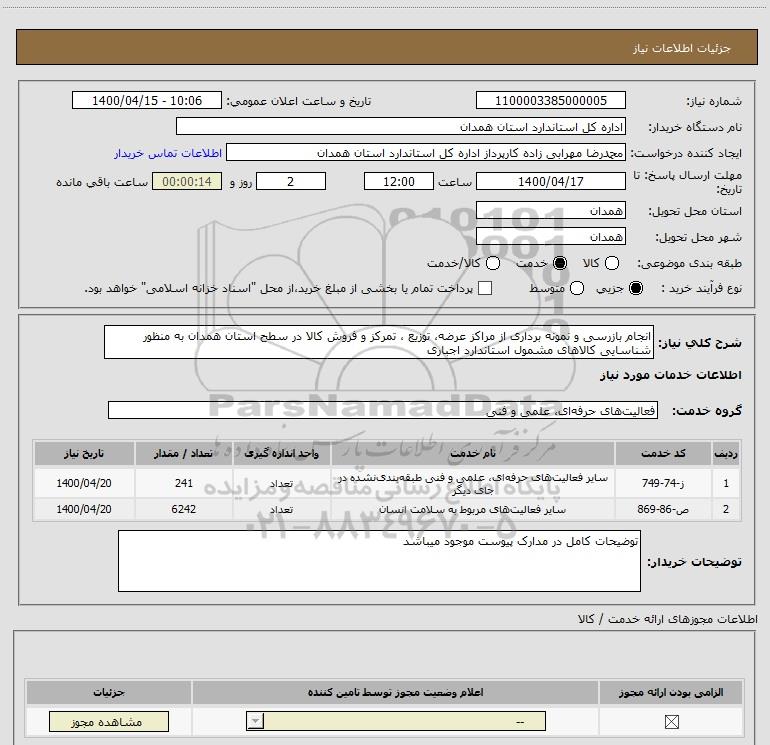Click the buyer name field اداره کل استاندارد
Viewport: 770px width, 745px height.
[401, 127]
